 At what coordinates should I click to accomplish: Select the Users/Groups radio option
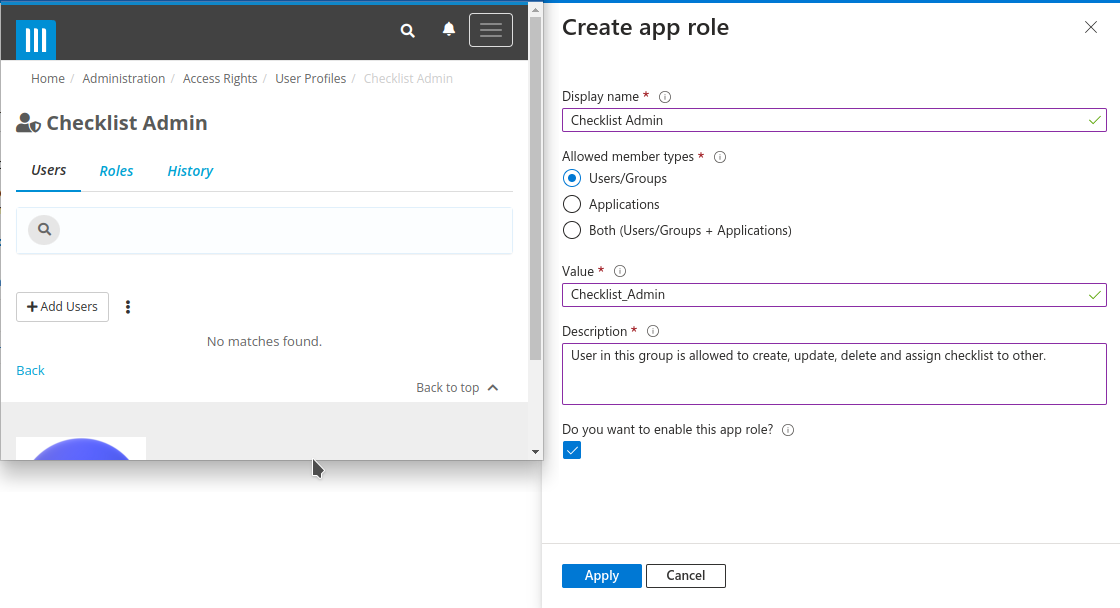[572, 178]
